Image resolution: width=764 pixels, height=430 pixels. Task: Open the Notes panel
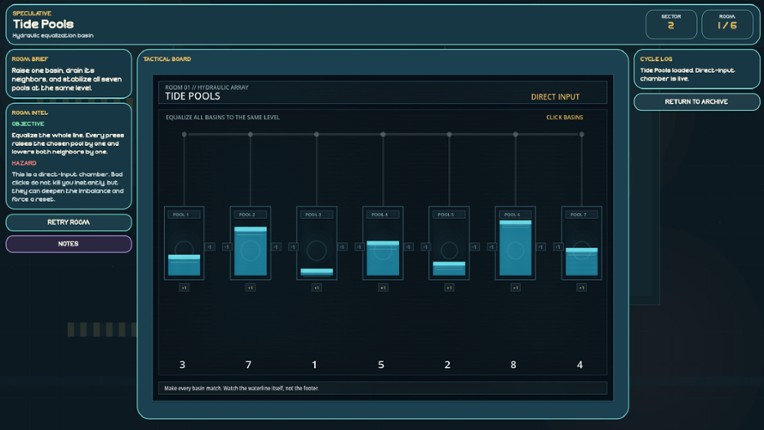point(68,244)
